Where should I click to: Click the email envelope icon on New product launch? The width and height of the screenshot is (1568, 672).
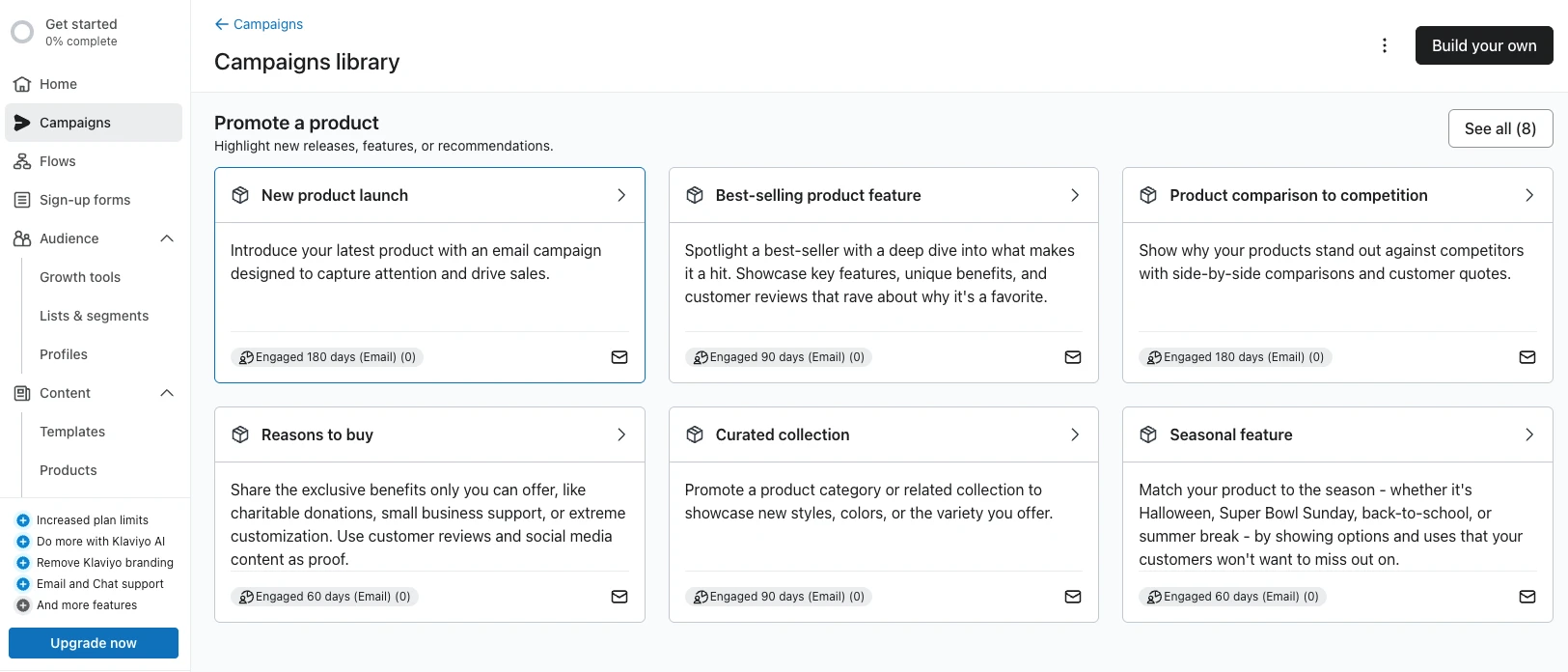619,357
